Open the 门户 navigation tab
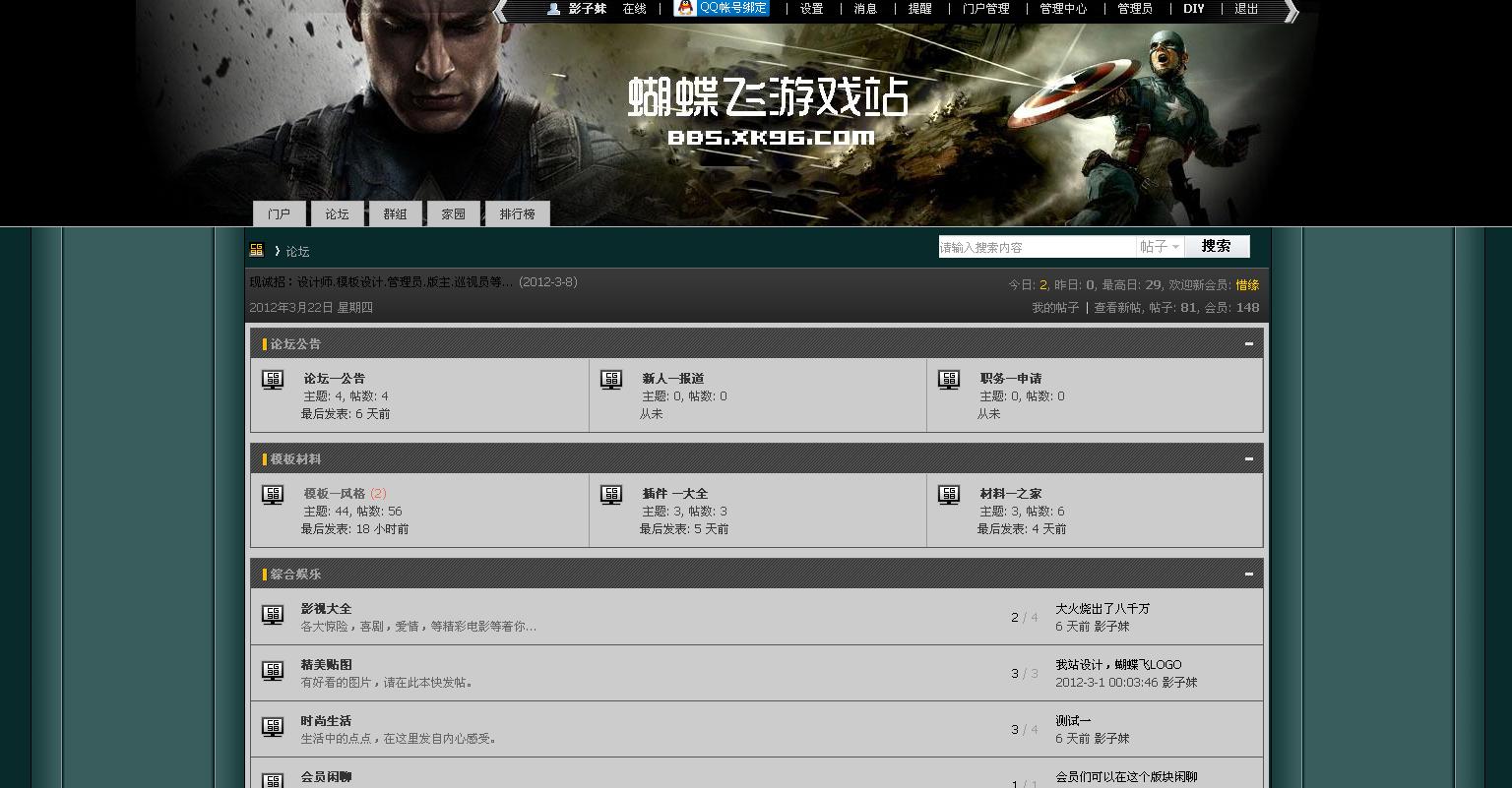Image resolution: width=1512 pixels, height=788 pixels. pos(280,213)
